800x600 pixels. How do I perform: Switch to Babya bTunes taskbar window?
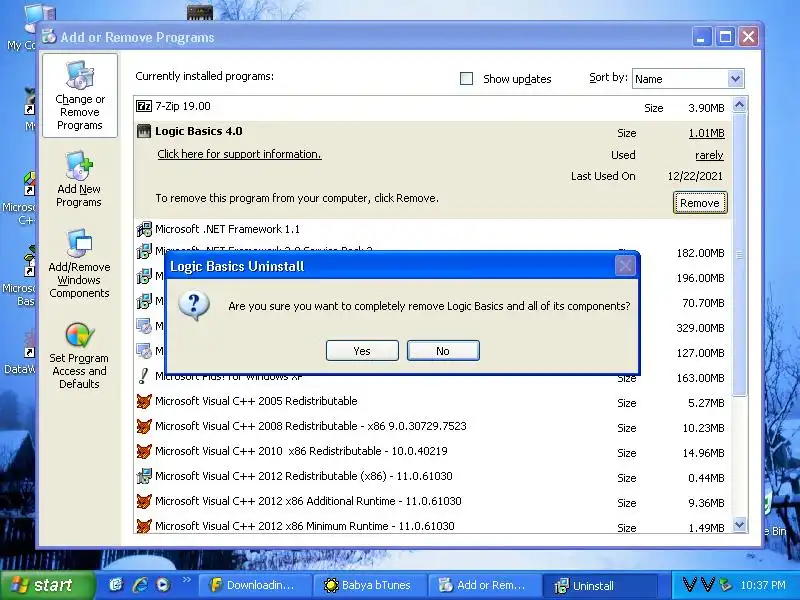pos(369,585)
